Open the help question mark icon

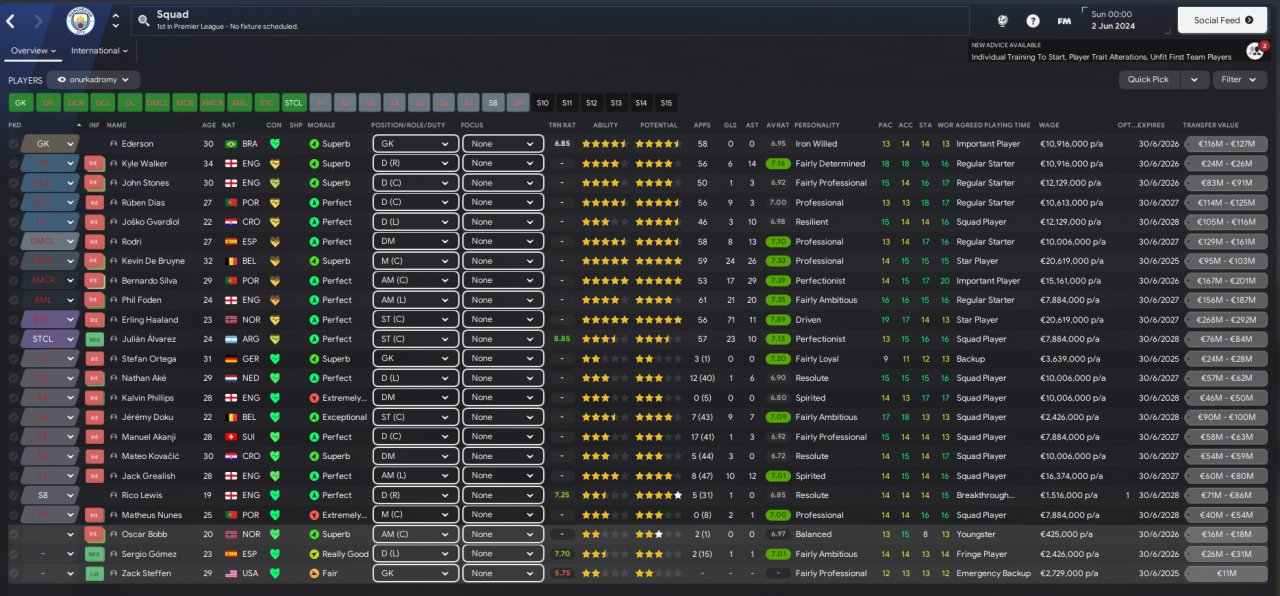(x=1033, y=20)
